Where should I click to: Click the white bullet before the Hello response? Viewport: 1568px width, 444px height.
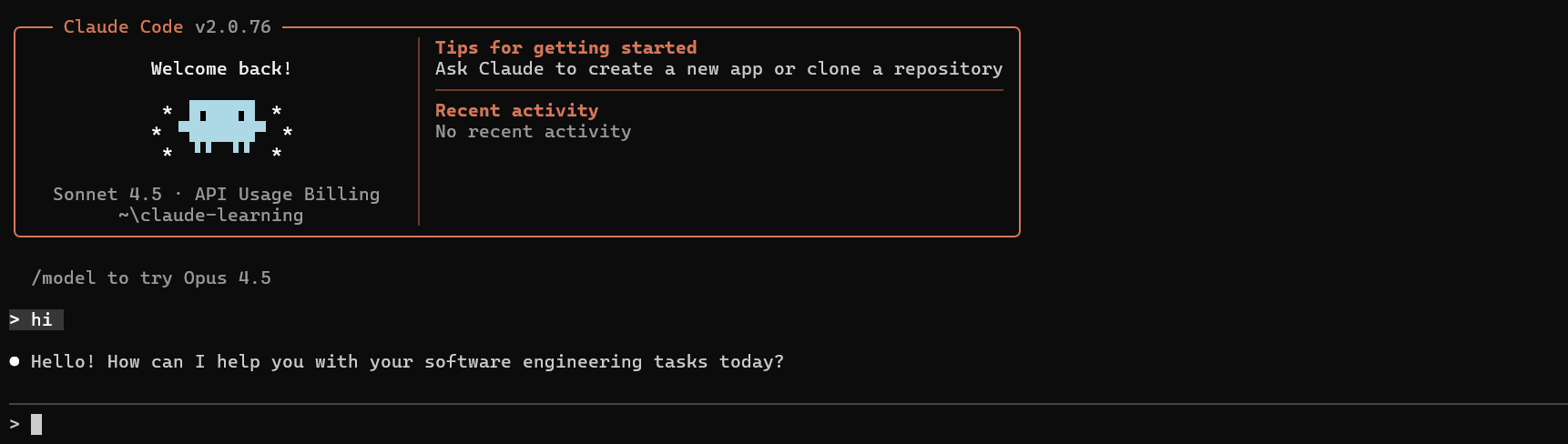point(15,361)
